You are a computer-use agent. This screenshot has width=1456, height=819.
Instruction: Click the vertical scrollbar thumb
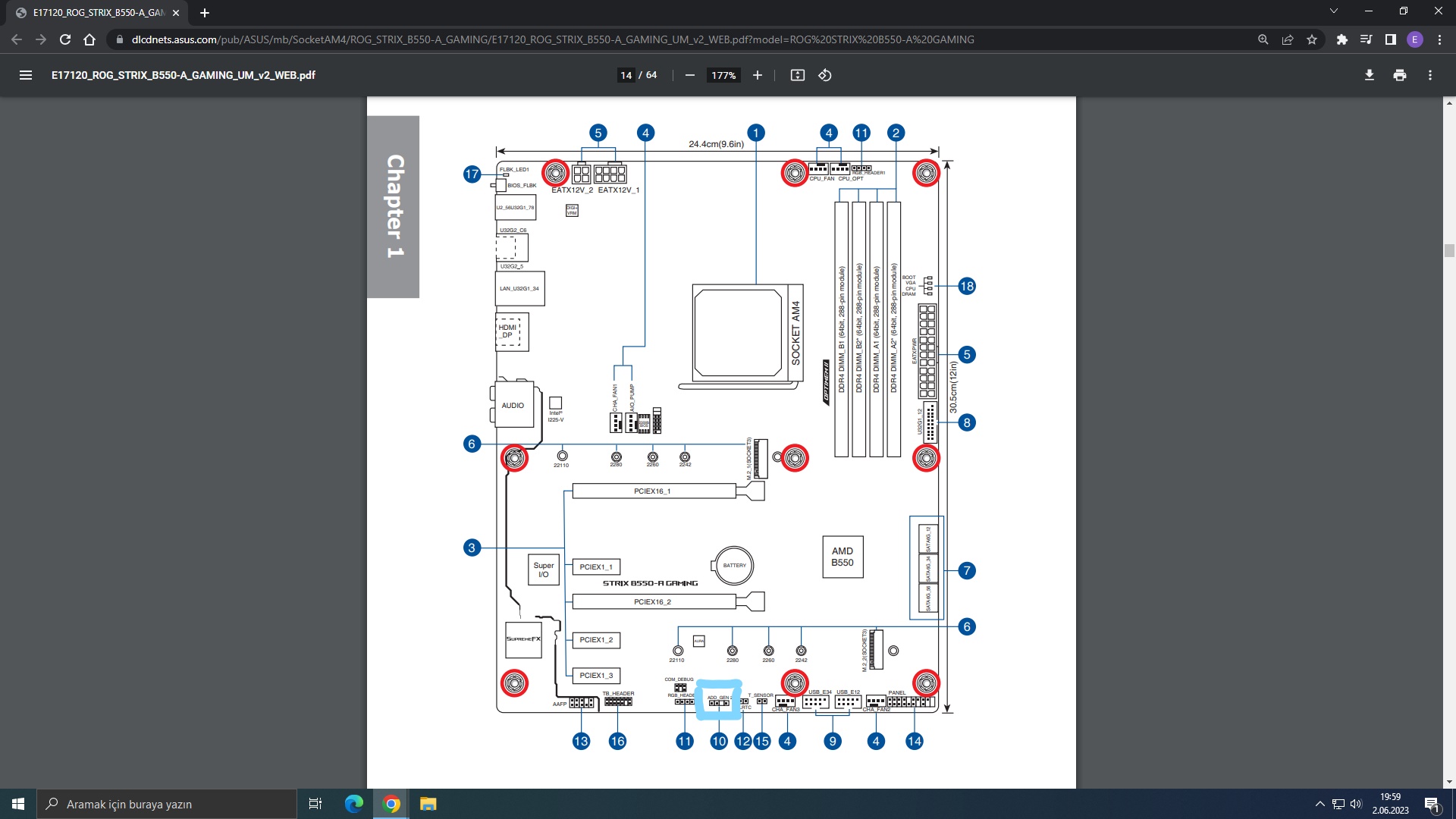[x=1449, y=251]
